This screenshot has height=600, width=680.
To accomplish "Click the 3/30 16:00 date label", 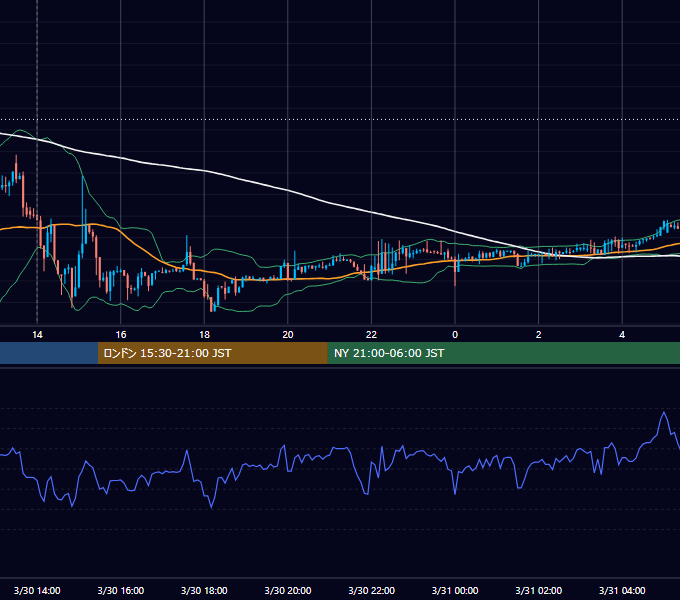I will [x=121, y=590].
